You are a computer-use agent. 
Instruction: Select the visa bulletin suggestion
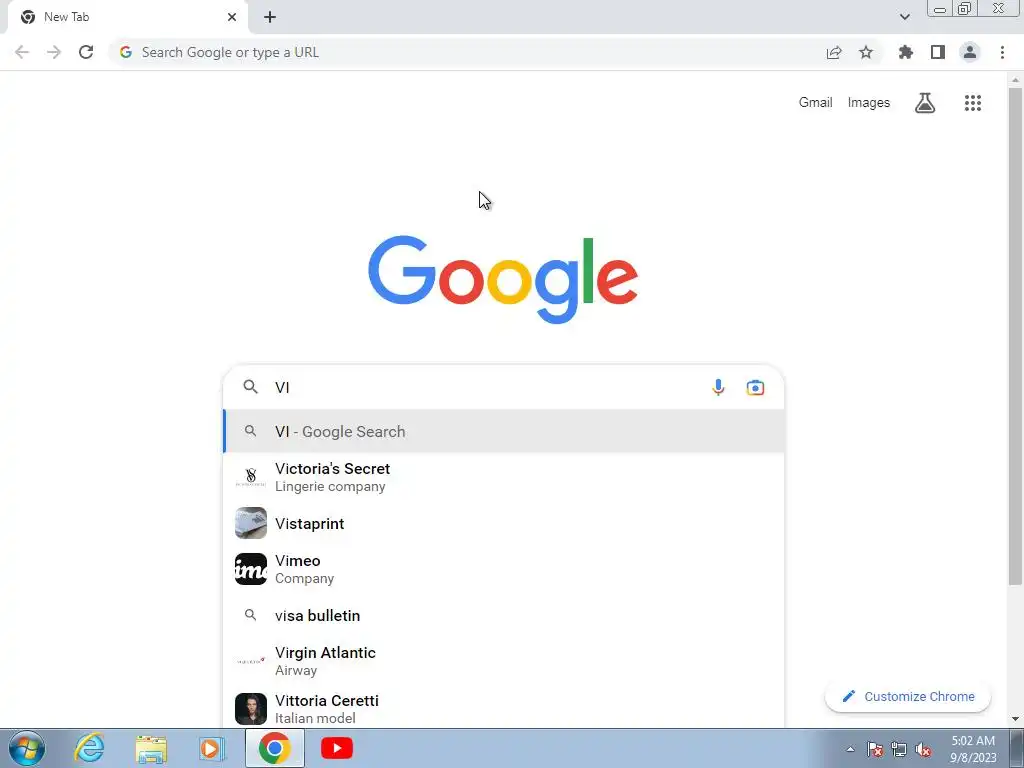(x=504, y=615)
